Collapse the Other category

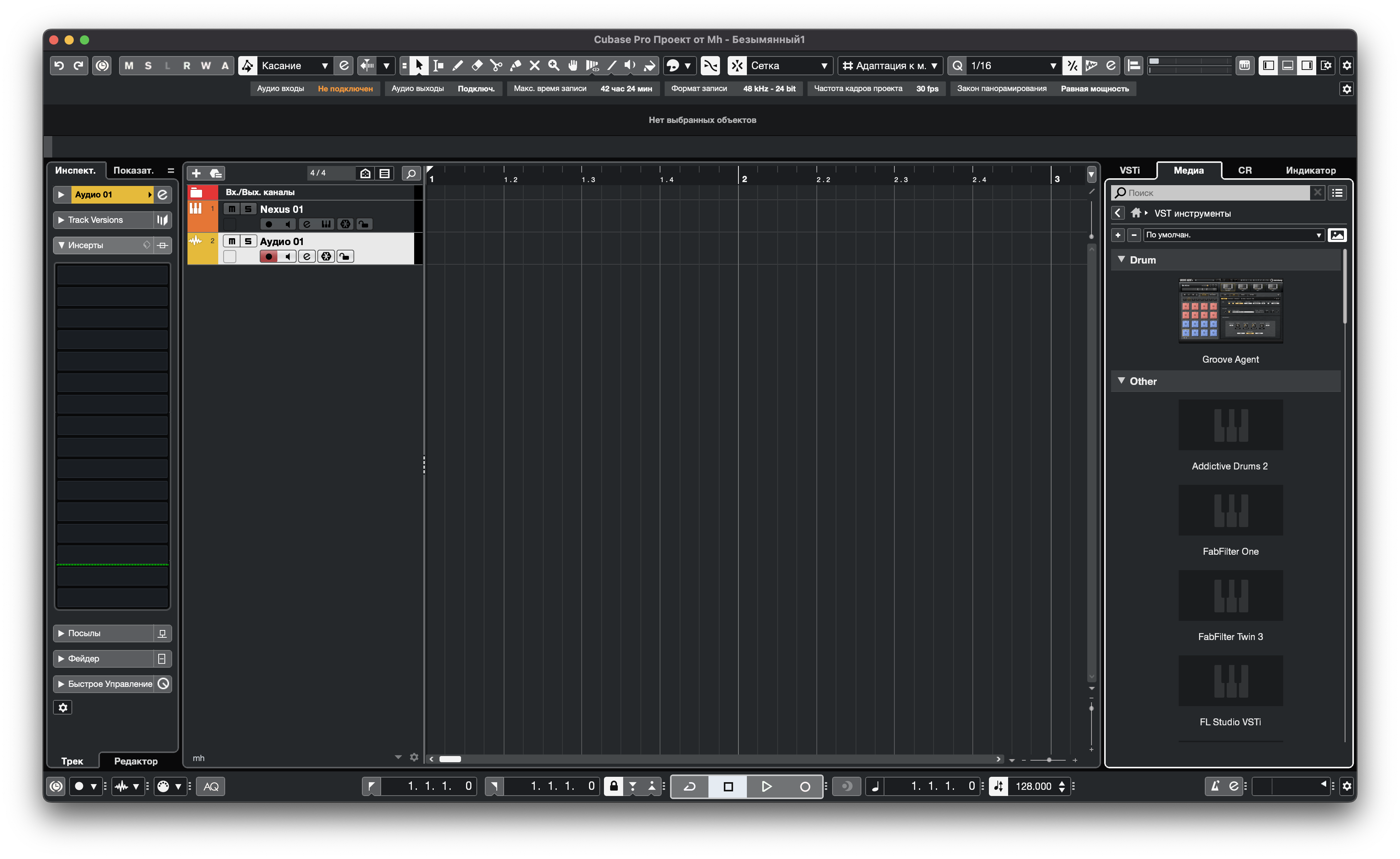point(1121,381)
